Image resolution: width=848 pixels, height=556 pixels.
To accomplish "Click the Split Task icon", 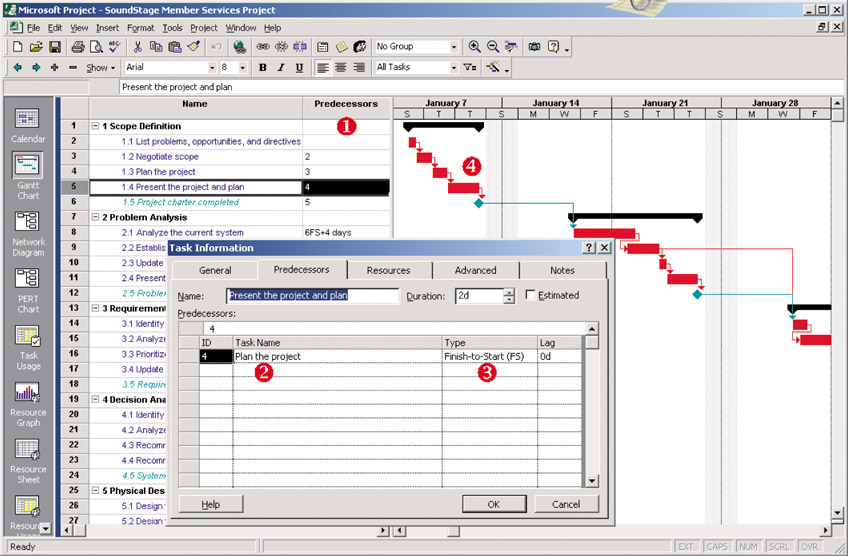I will pyautogui.click(x=300, y=47).
